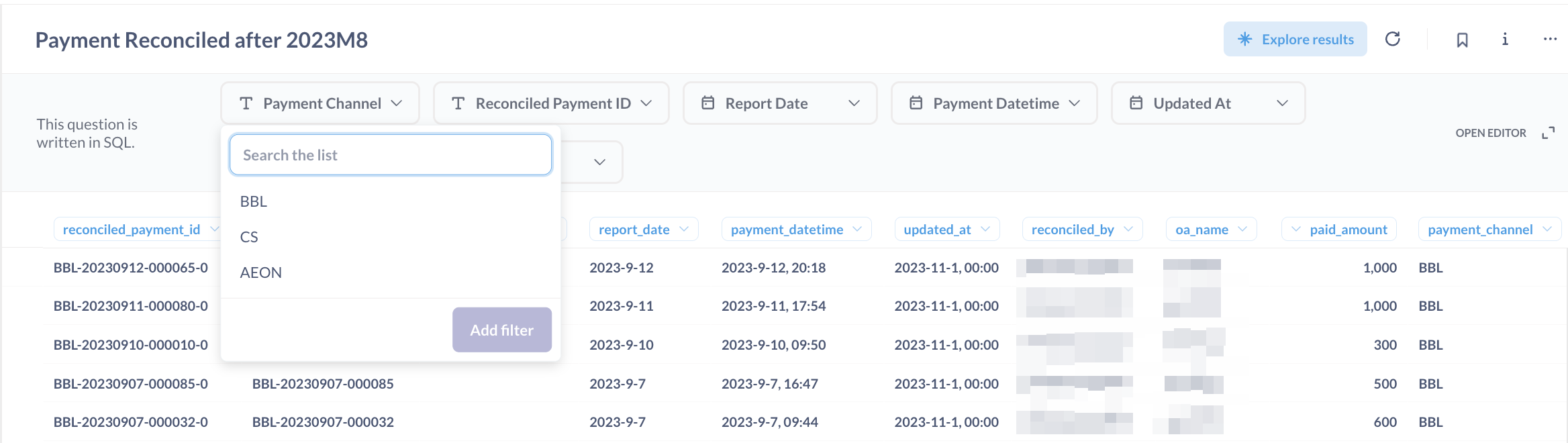Click the refresh results icon
This screenshot has height=443, width=1568.
click(1393, 39)
